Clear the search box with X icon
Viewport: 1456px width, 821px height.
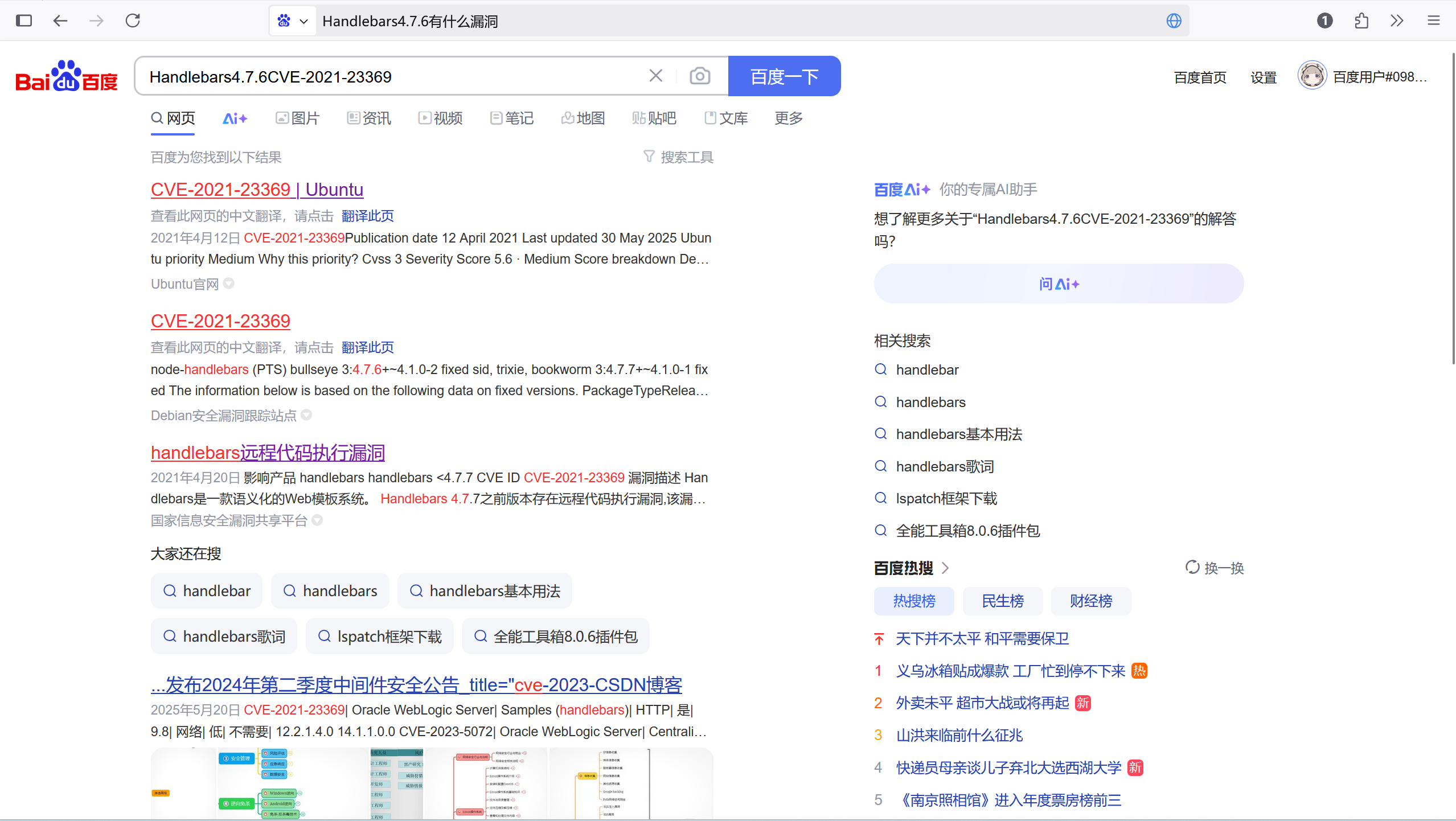656,76
